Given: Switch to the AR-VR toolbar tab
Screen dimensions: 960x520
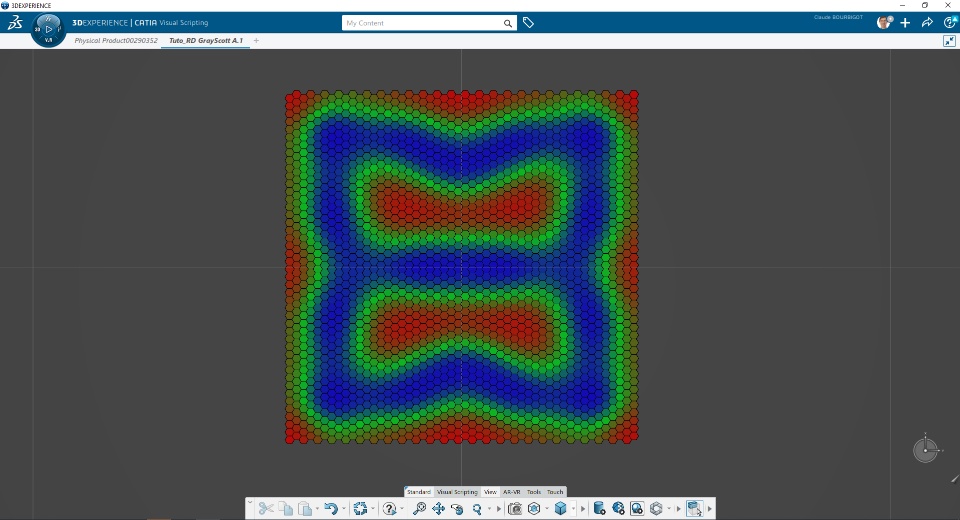Looking at the screenshot, I should 511,492.
